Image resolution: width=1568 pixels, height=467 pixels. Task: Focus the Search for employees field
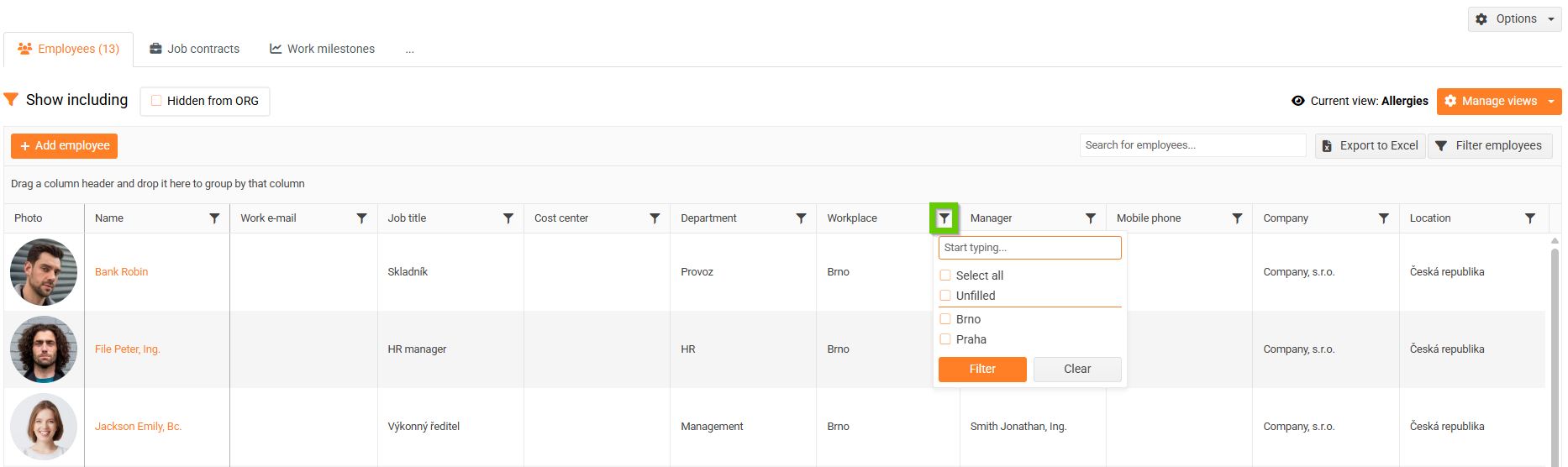[x=1192, y=145]
